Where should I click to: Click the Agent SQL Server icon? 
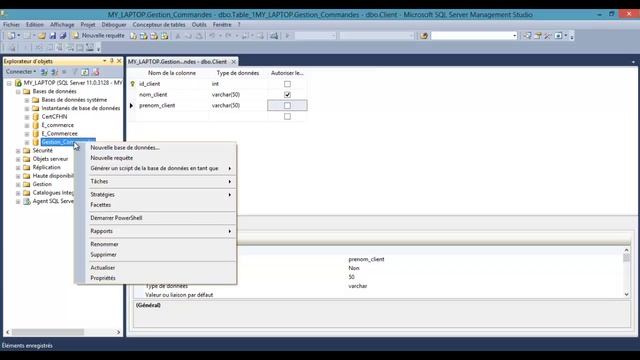pos(27,201)
